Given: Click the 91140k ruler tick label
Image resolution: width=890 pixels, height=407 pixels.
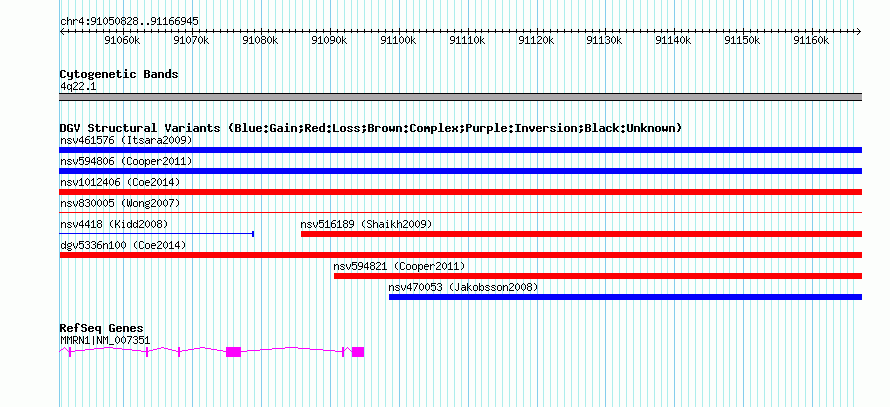Looking at the screenshot, I should click(x=673, y=41).
